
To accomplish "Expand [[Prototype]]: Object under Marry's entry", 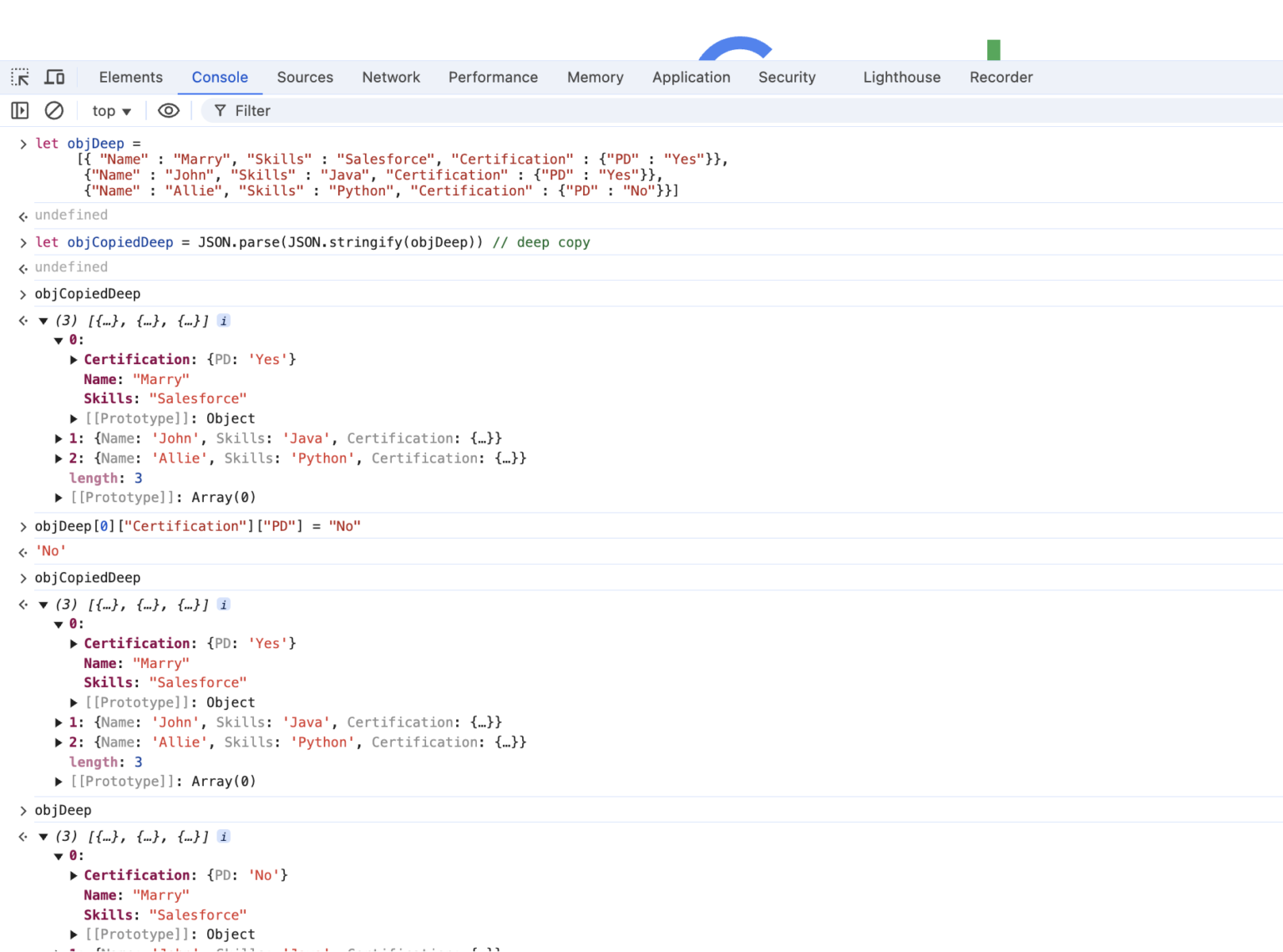I will click(74, 418).
